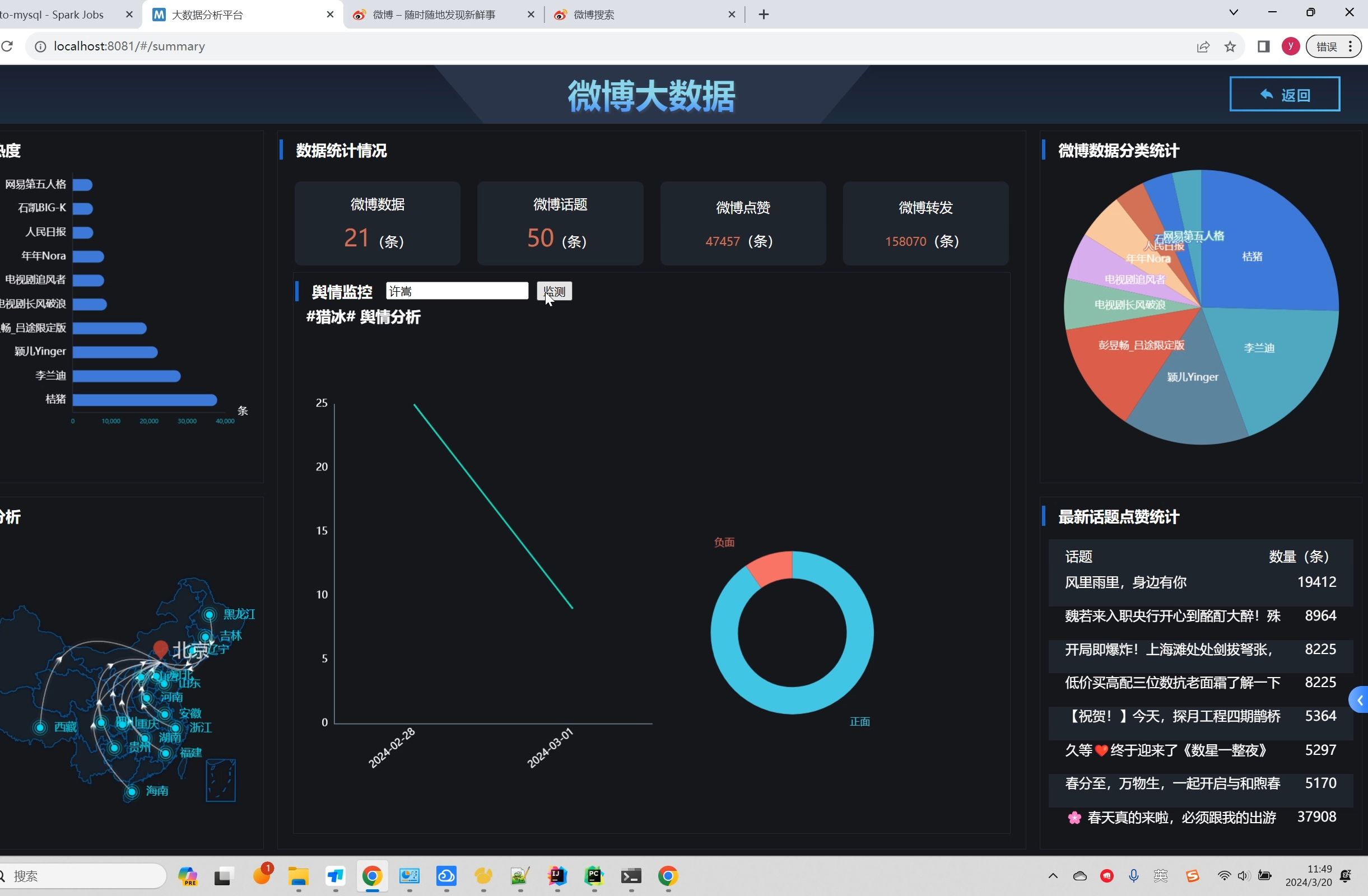Open the active Chrome taskbar icon

tap(372, 876)
